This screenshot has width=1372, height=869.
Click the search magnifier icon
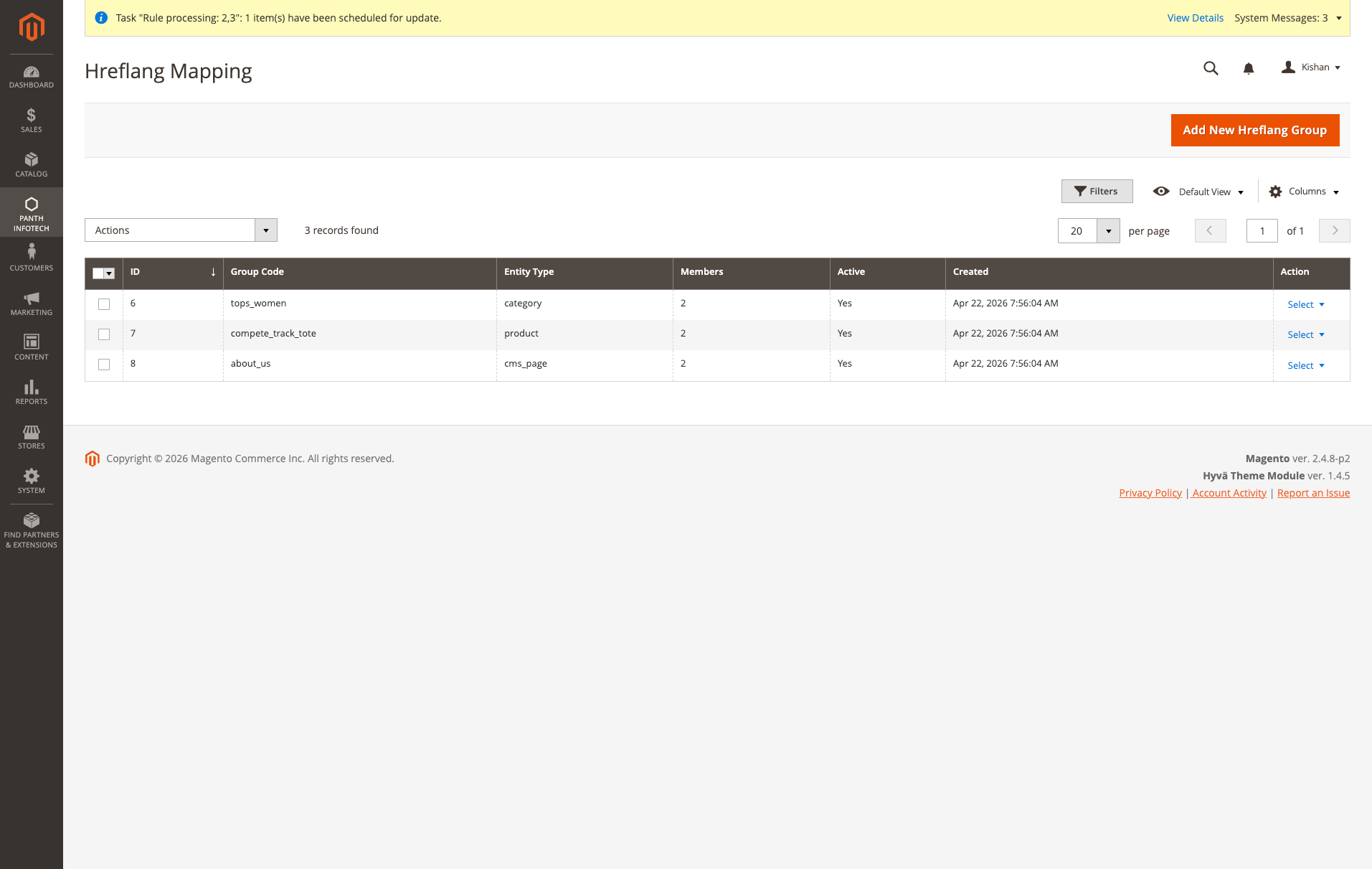coord(1211,68)
